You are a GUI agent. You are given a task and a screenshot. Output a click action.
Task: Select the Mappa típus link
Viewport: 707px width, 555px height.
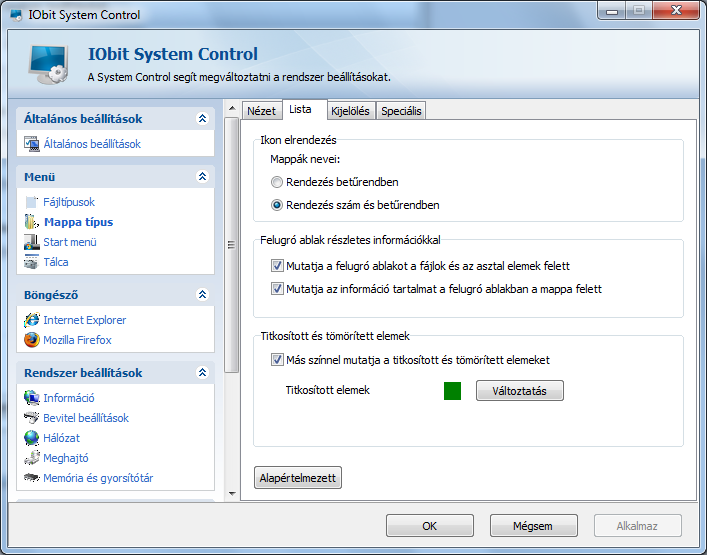pyautogui.click(x=78, y=222)
